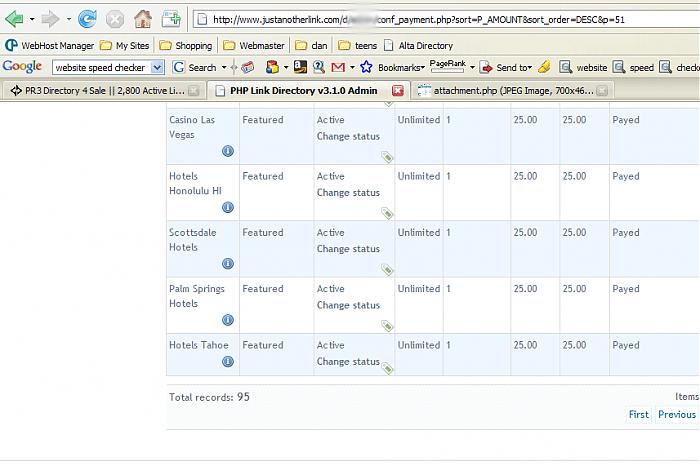Click the browser Reload button
Screen dimensions: 700x466
[x=87, y=18]
